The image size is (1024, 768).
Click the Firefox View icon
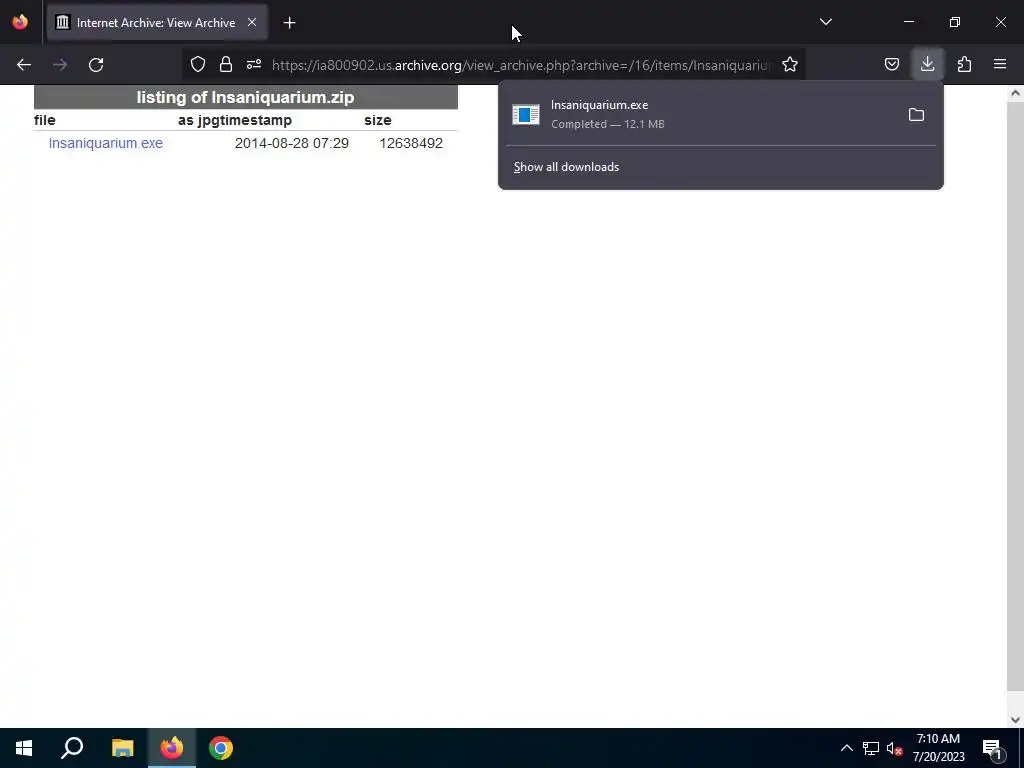[20, 22]
